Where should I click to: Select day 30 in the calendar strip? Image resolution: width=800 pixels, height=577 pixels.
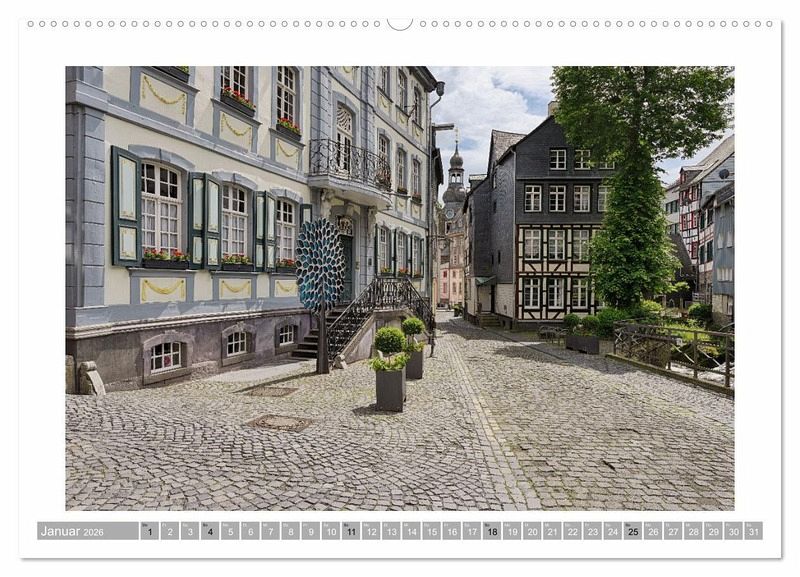pyautogui.click(x=734, y=531)
